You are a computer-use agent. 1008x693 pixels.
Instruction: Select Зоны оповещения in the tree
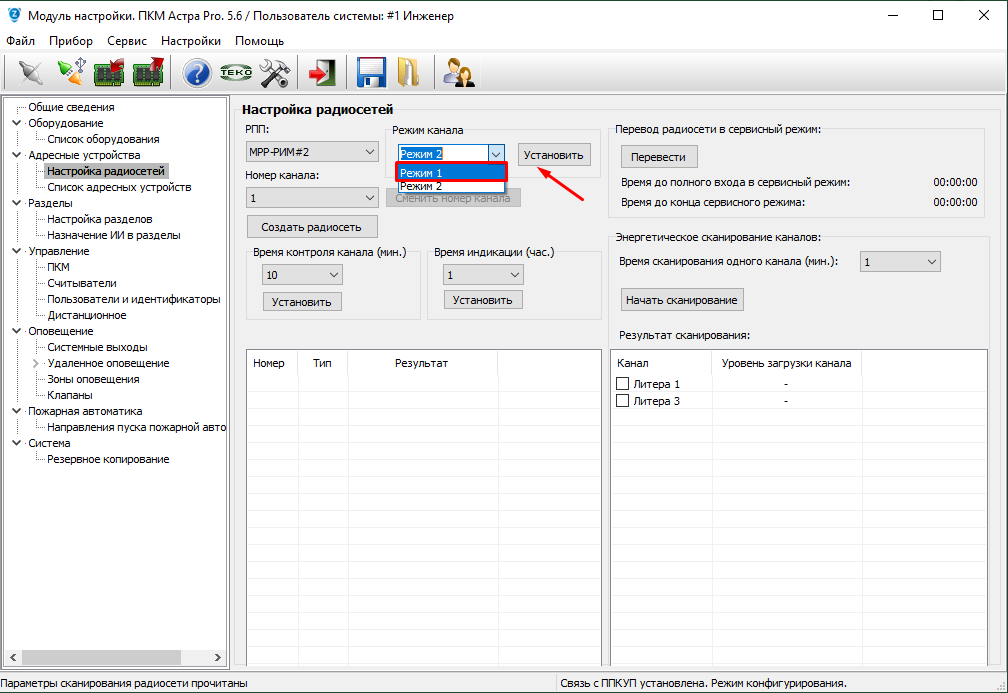pyautogui.click(x=93, y=379)
